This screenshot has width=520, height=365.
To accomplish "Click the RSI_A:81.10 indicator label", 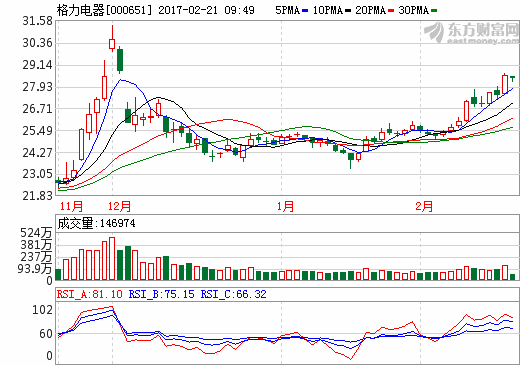I will [x=90, y=294].
